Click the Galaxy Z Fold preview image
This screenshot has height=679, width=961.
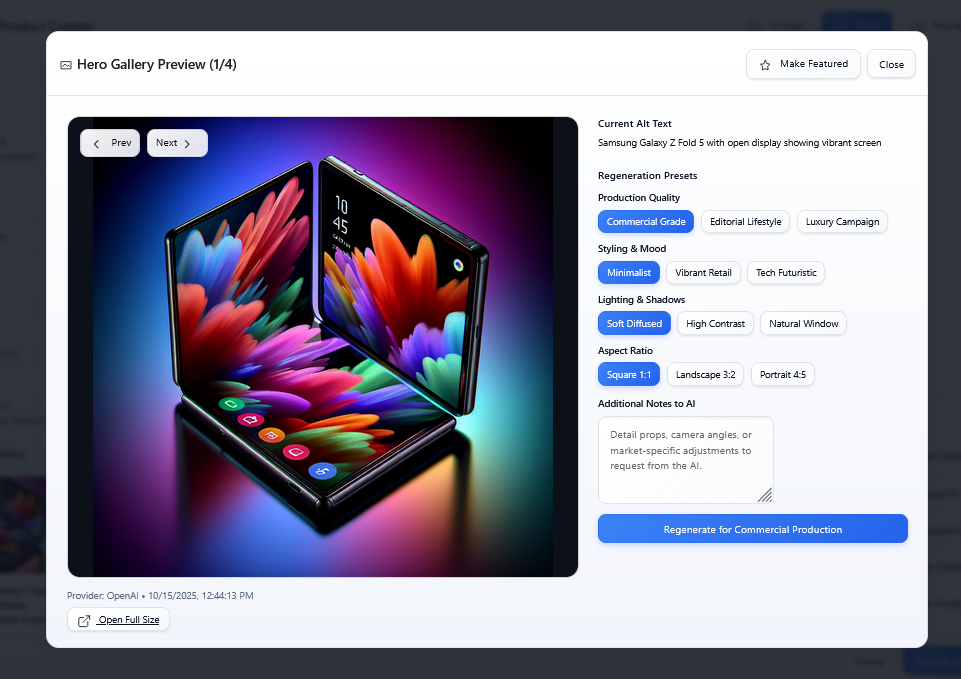pos(323,347)
